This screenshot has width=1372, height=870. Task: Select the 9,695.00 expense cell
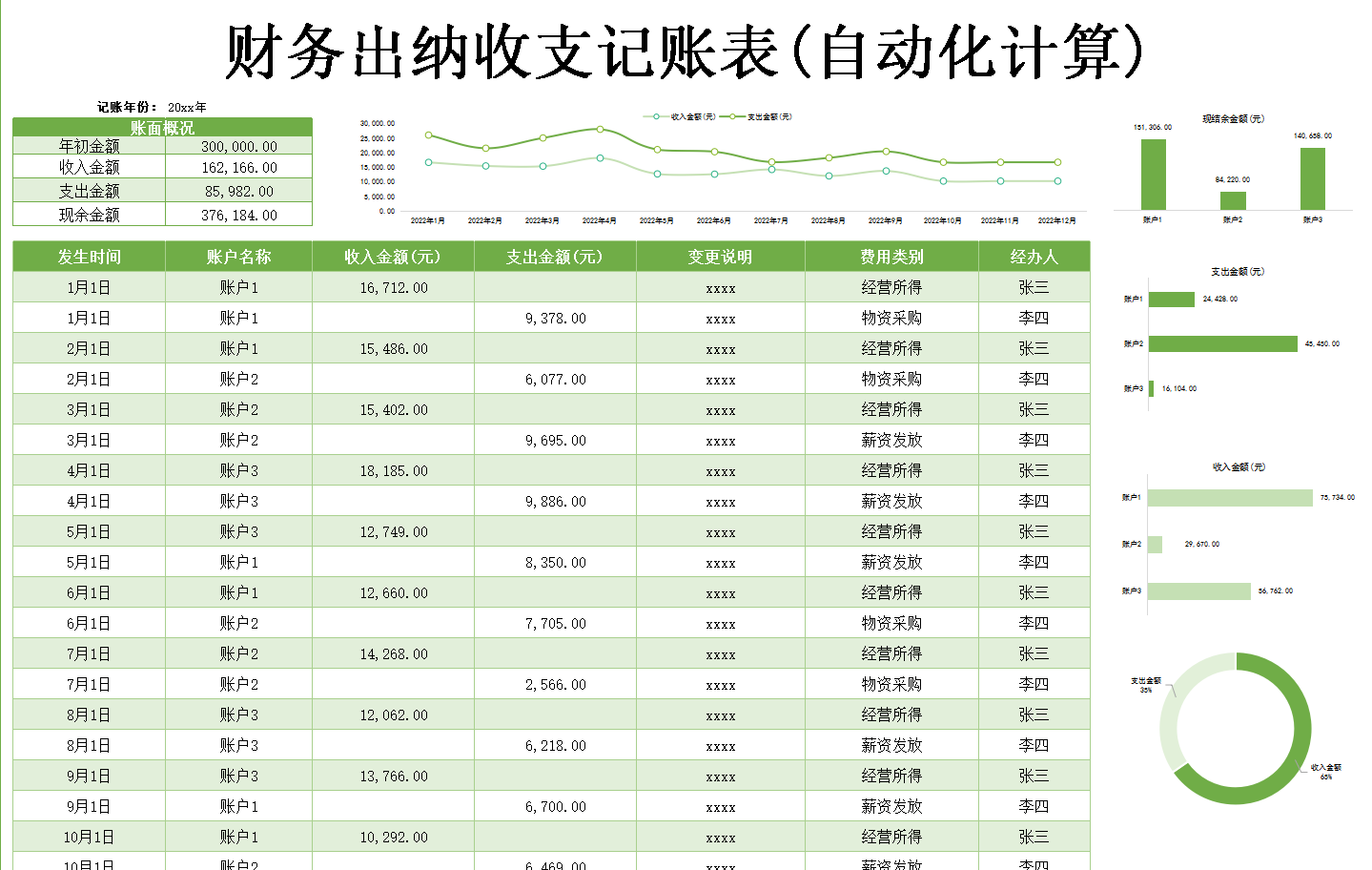coord(555,440)
